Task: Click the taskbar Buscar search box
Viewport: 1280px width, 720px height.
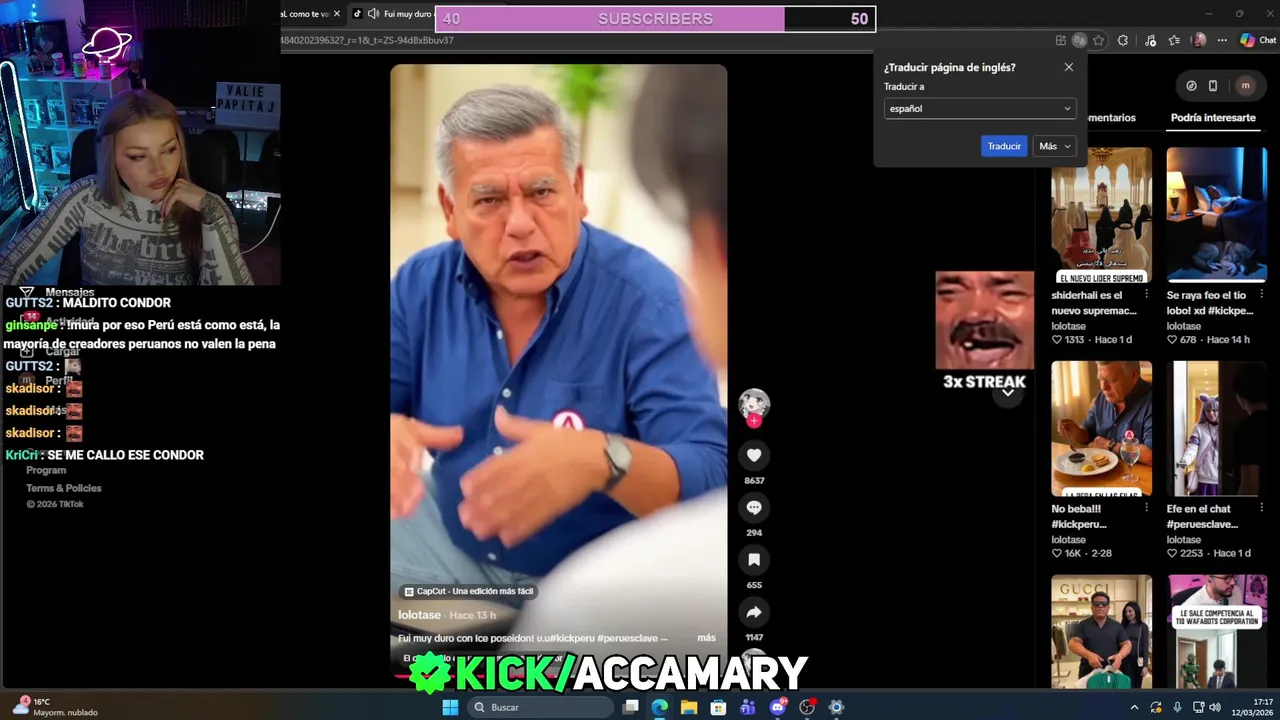Action: click(x=540, y=707)
